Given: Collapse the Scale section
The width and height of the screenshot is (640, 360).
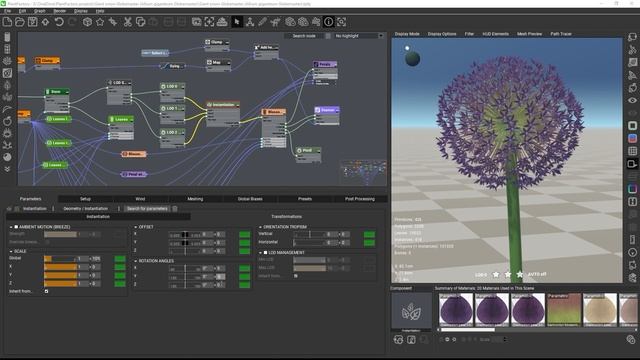Looking at the screenshot, I should [11, 251].
